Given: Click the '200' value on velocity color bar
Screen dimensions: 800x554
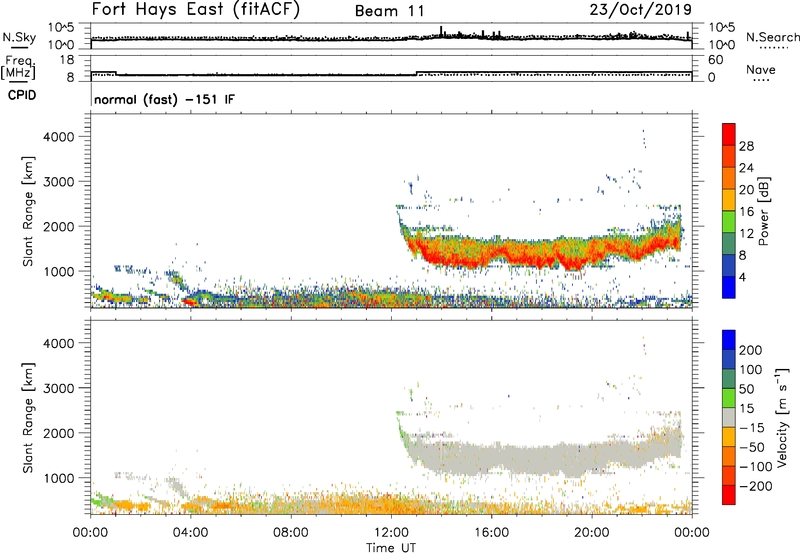Looking at the screenshot, I should point(750,350).
